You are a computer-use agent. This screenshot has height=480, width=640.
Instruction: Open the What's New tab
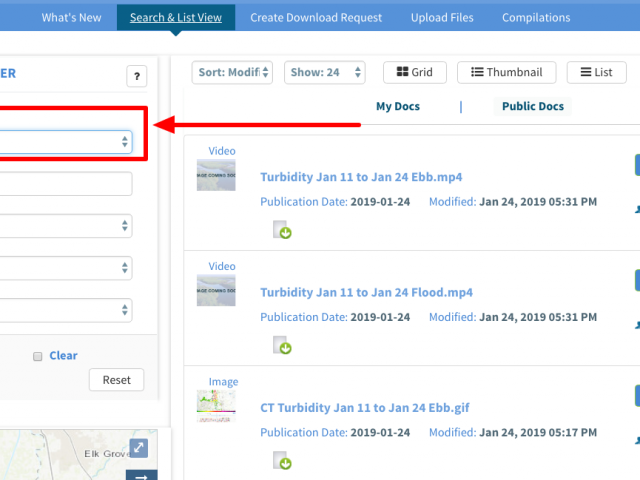tap(71, 18)
